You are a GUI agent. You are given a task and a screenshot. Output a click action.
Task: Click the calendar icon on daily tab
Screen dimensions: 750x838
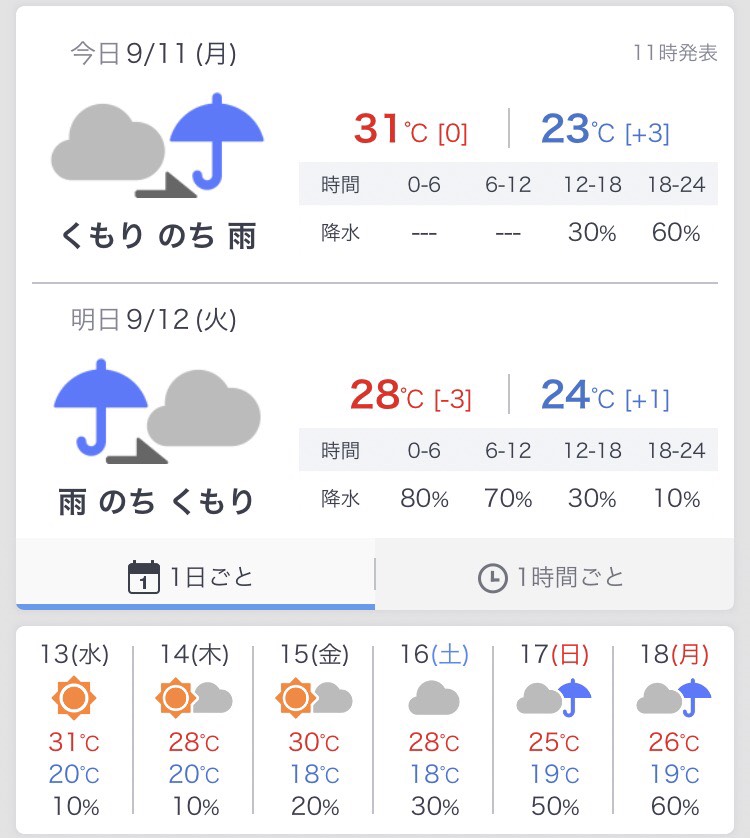coord(145,577)
